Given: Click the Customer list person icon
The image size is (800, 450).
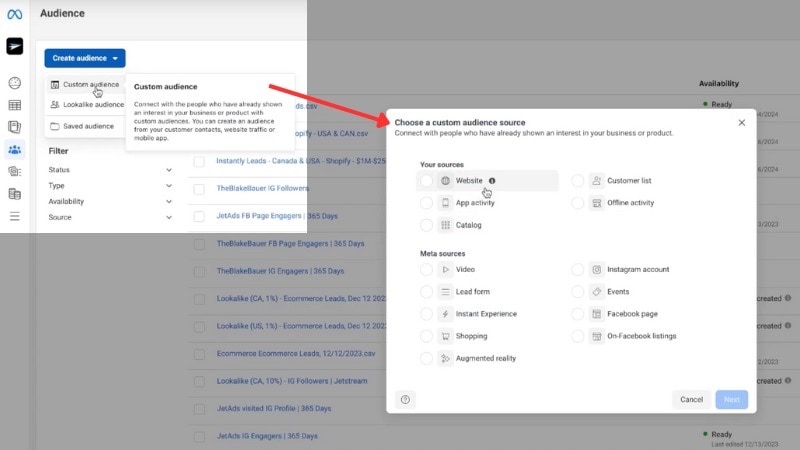Looking at the screenshot, I should (596, 181).
